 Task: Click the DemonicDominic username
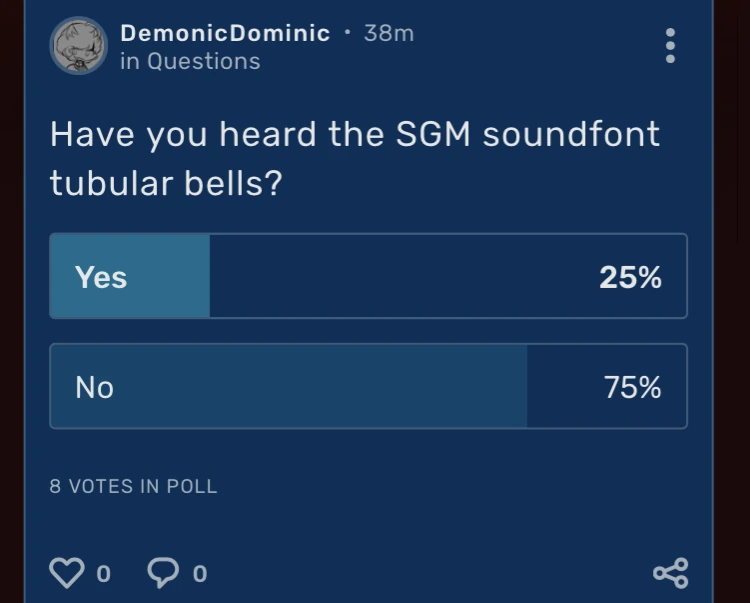pos(225,33)
